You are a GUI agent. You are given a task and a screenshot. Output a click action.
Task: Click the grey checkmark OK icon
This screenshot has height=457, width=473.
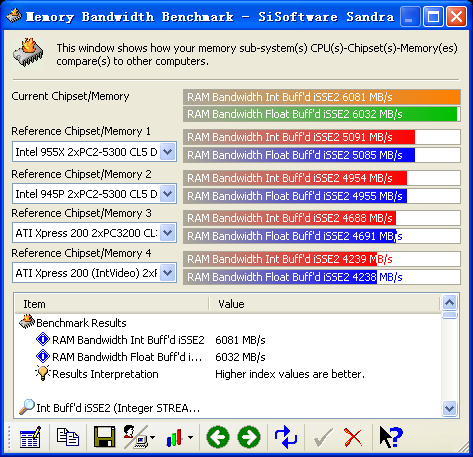(323, 437)
